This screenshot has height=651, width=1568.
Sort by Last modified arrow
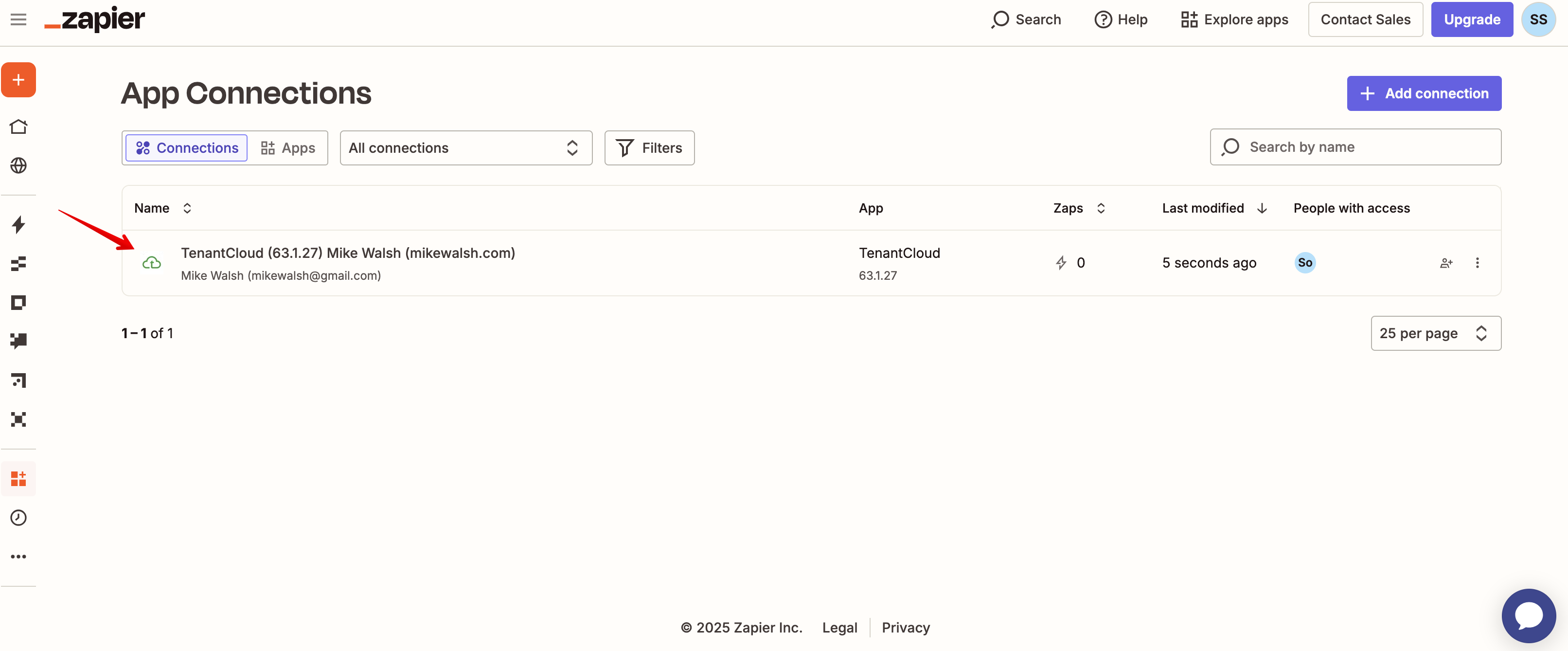click(x=1262, y=208)
